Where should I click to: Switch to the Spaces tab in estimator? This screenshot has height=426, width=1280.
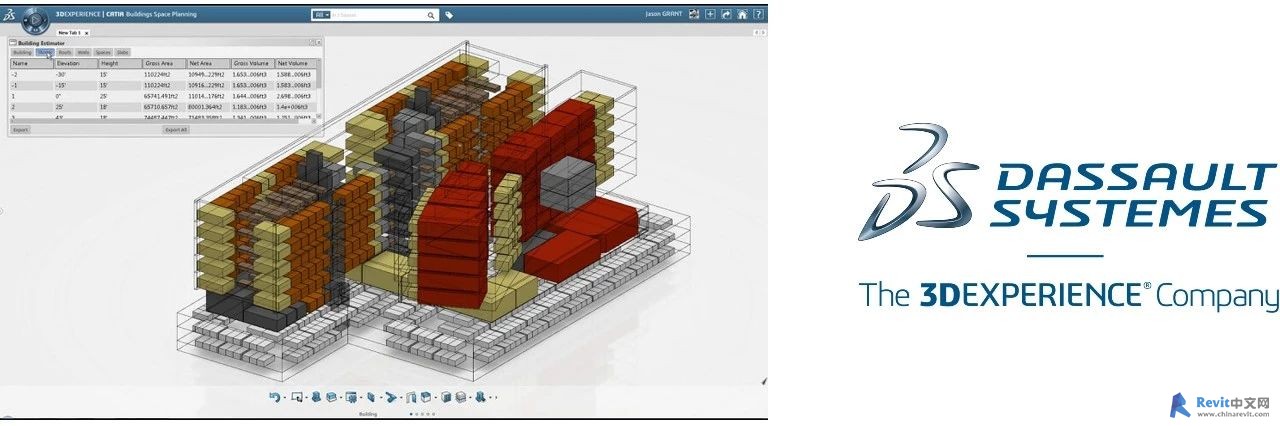103,52
